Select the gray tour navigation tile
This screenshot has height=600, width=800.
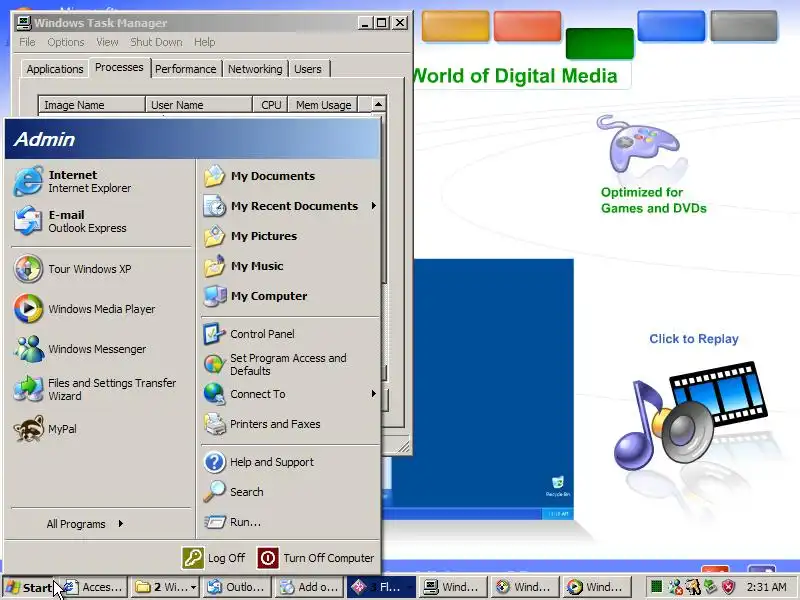(x=743, y=26)
